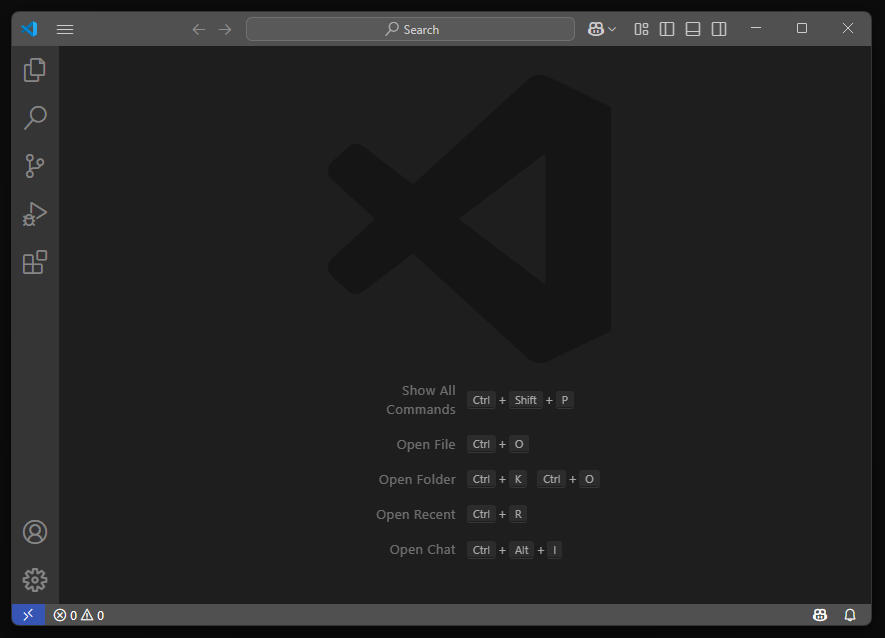Open the Run and Debug view
Viewport: 885px width, 638px height.
point(35,214)
